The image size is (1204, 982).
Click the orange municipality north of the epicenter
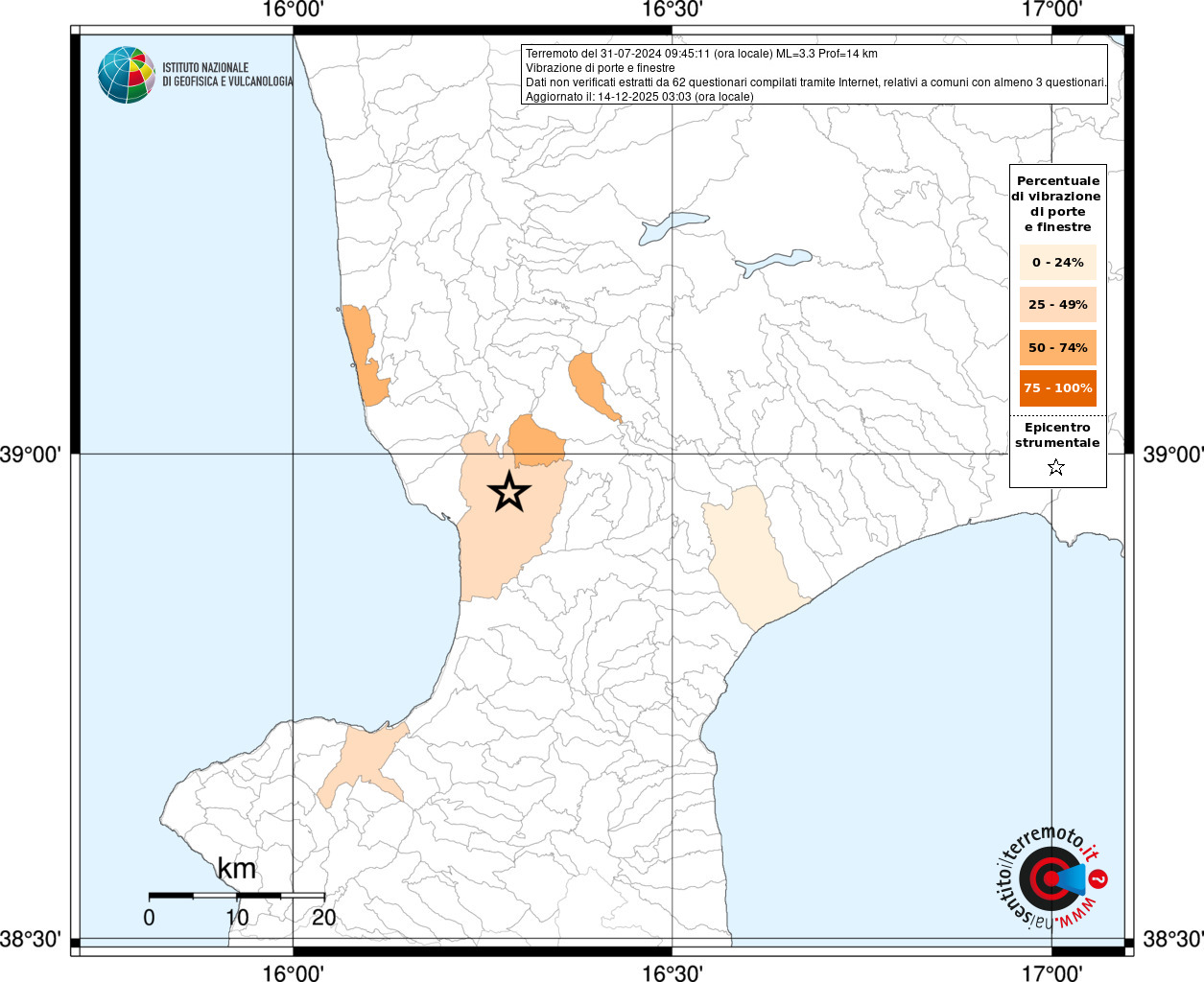click(535, 441)
